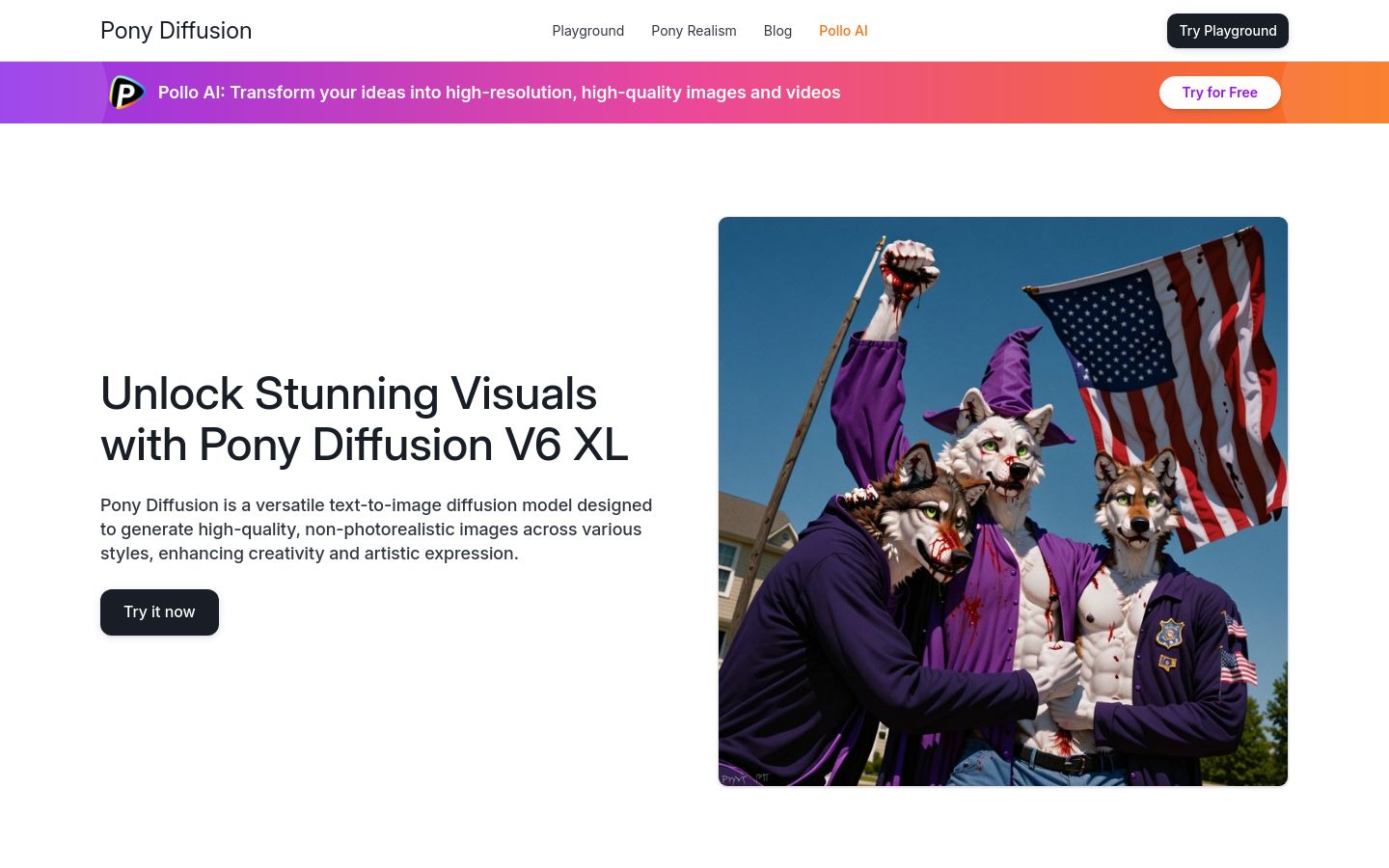Click the Try Playground button
Screen dimensions: 1389x868
[x=1227, y=31]
